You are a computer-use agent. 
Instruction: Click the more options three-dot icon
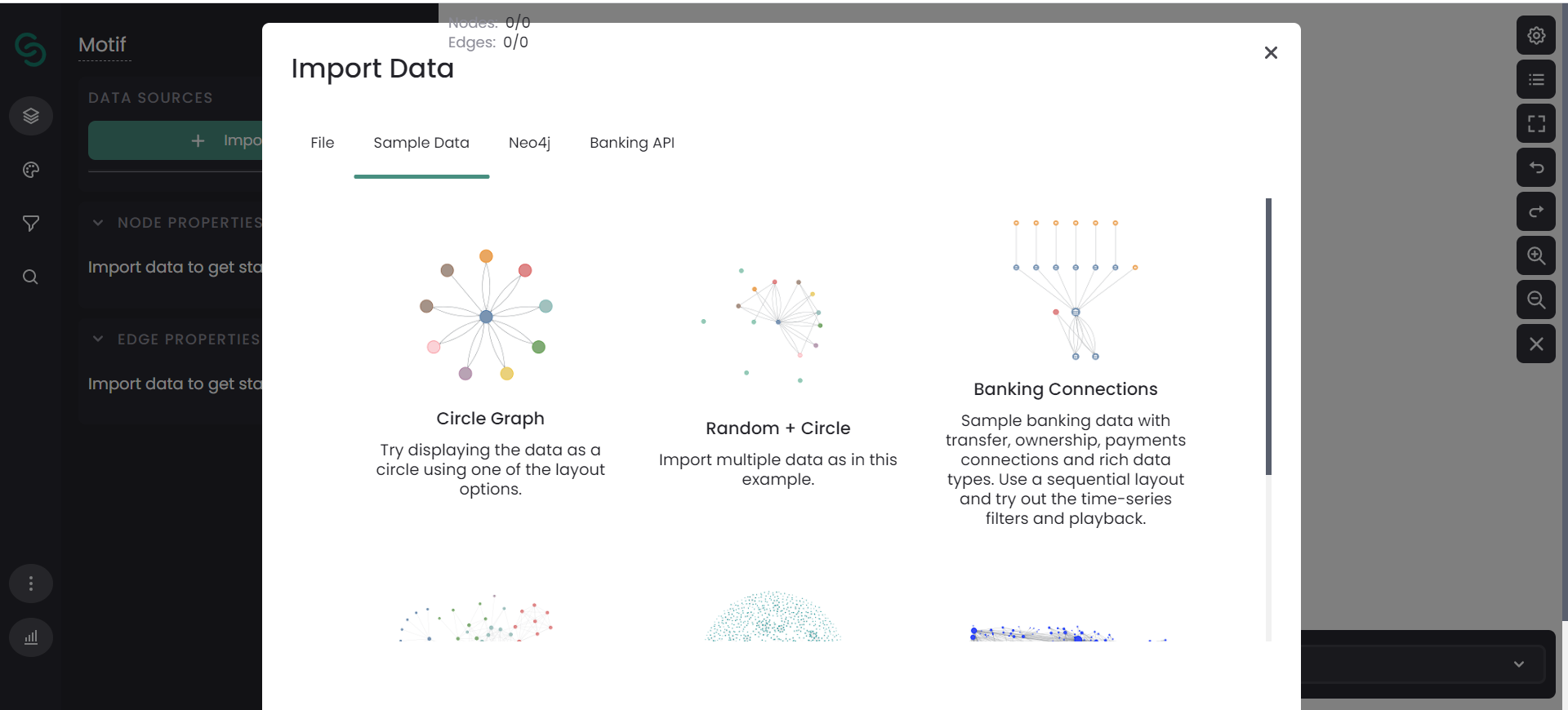coord(30,584)
